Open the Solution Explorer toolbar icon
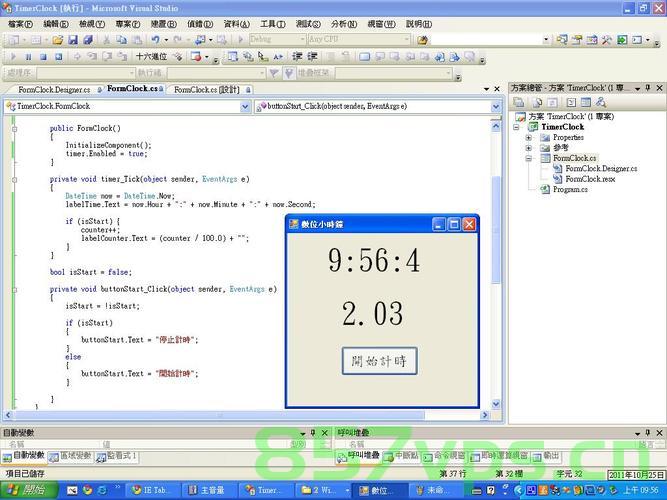 [x=562, y=40]
